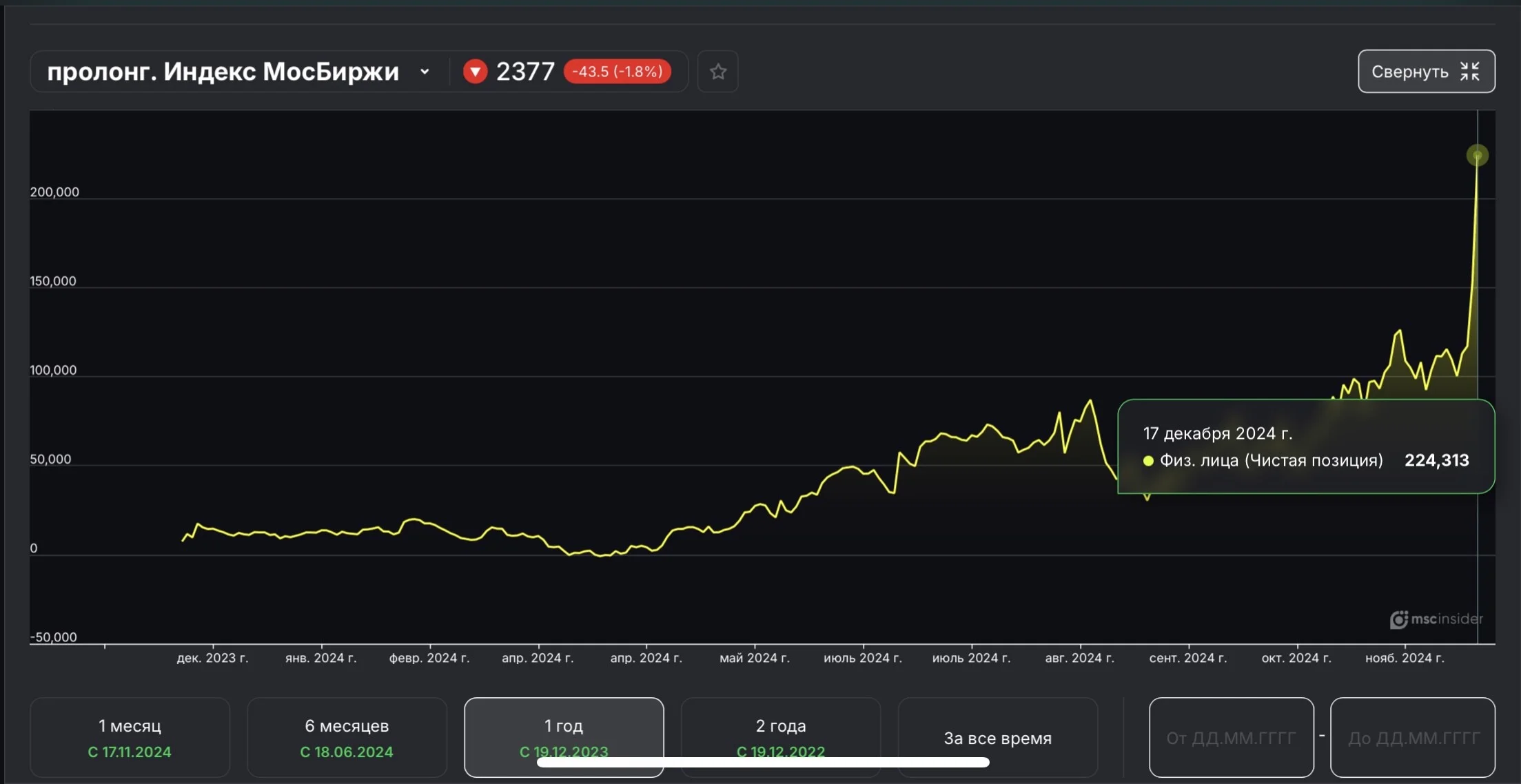The width and height of the screenshot is (1521, 784).
Task: Open the instrument dropdown chevron next to Индекс МосБиржи
Action: (425, 72)
